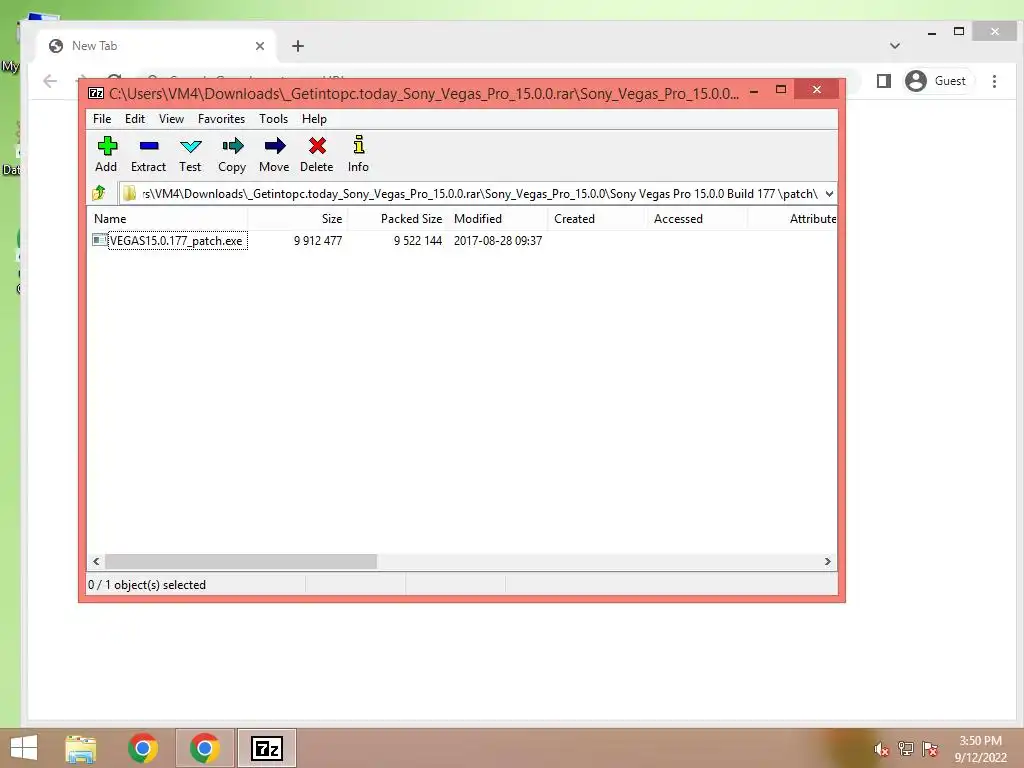
Task: Sort files by Size column
Action: click(x=298, y=219)
